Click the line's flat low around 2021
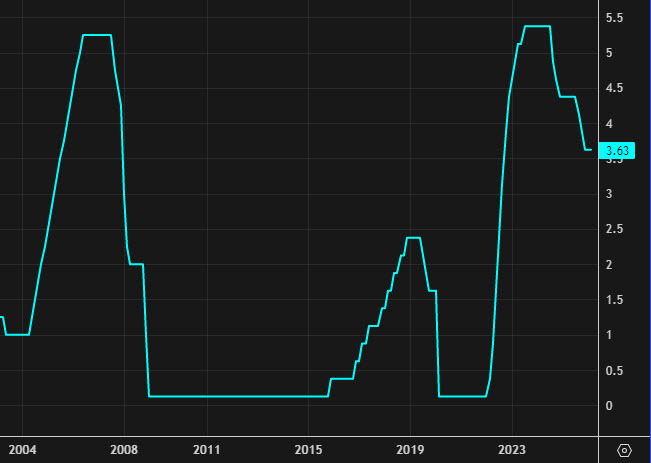Viewport: 651px width, 463px height. point(462,397)
